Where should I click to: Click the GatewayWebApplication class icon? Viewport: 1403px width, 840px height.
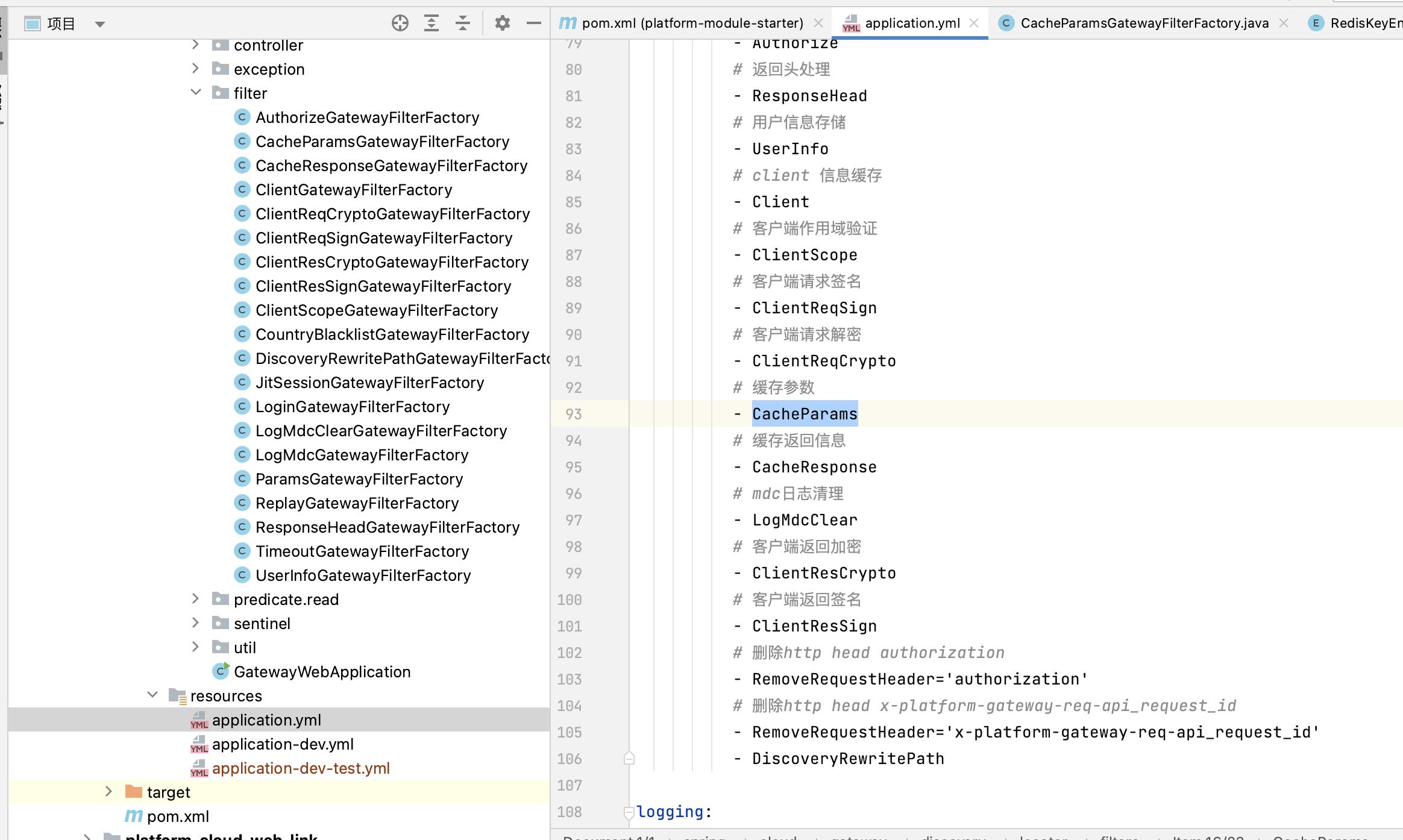(221, 671)
